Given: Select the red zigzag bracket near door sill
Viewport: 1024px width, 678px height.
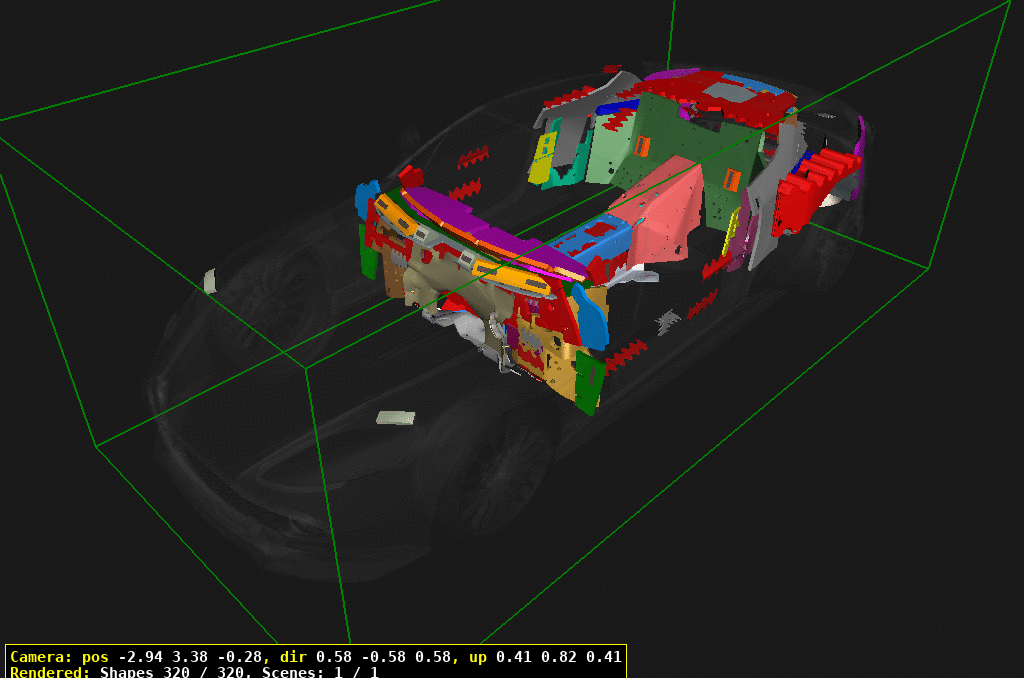Looking at the screenshot, I should tap(627, 352).
